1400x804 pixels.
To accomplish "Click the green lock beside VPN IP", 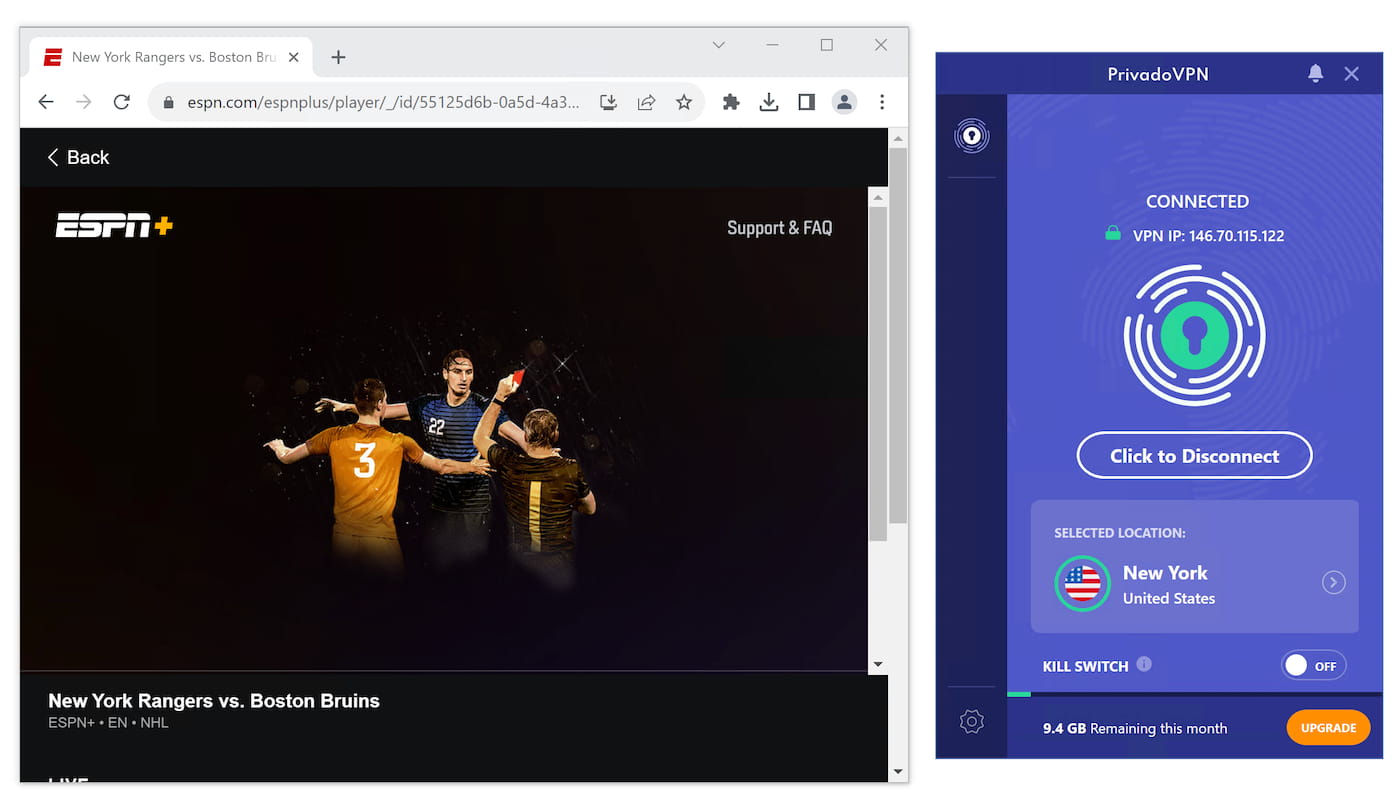I will pos(1112,234).
